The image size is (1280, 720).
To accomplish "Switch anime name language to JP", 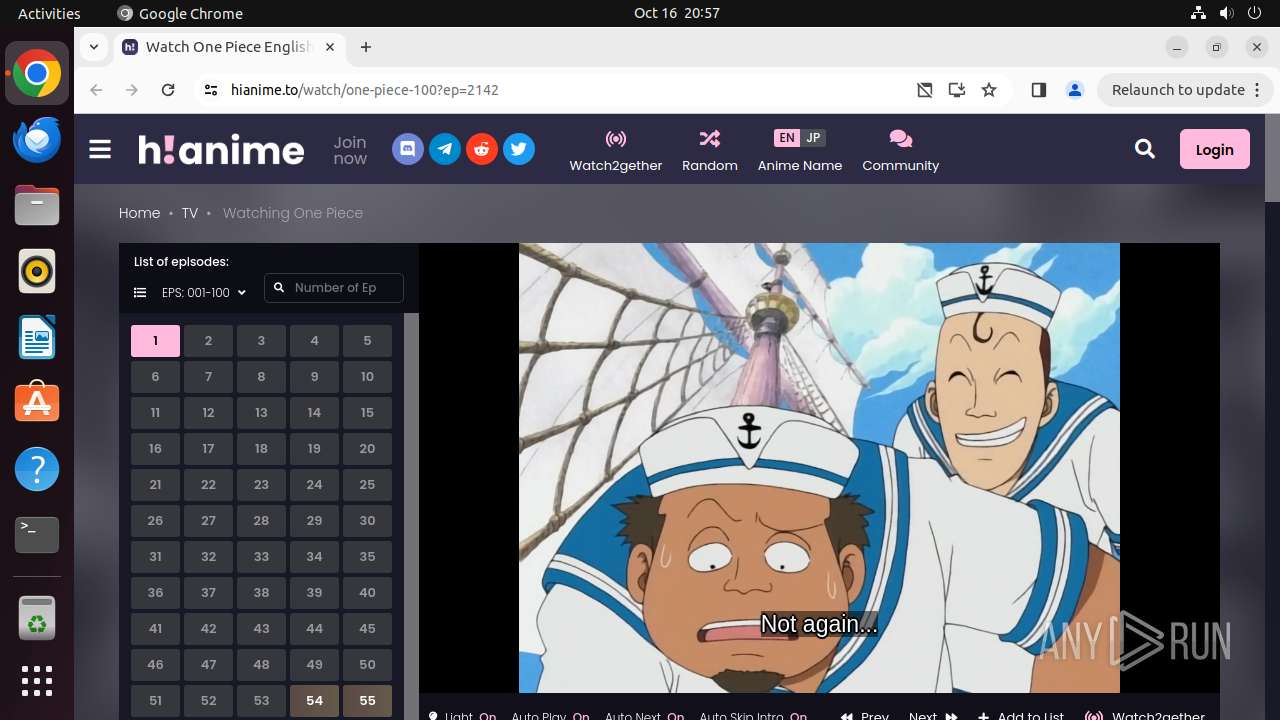I will [x=813, y=138].
